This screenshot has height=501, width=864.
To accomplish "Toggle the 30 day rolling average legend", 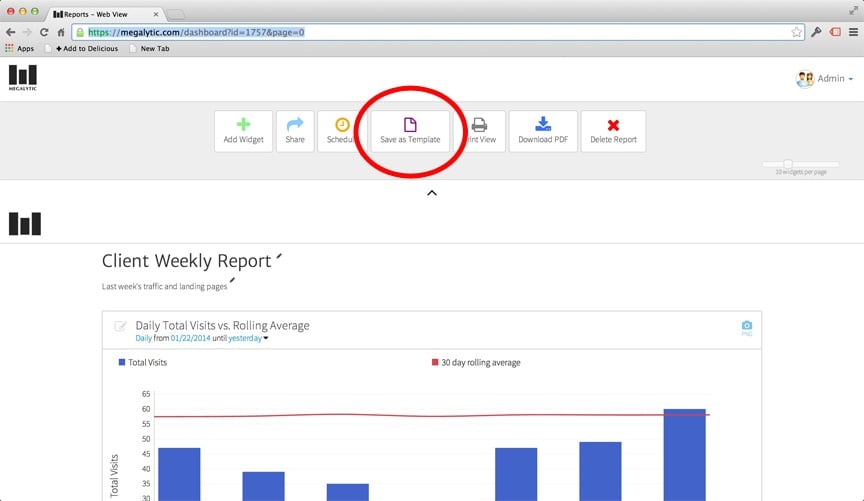I will [x=476, y=363].
